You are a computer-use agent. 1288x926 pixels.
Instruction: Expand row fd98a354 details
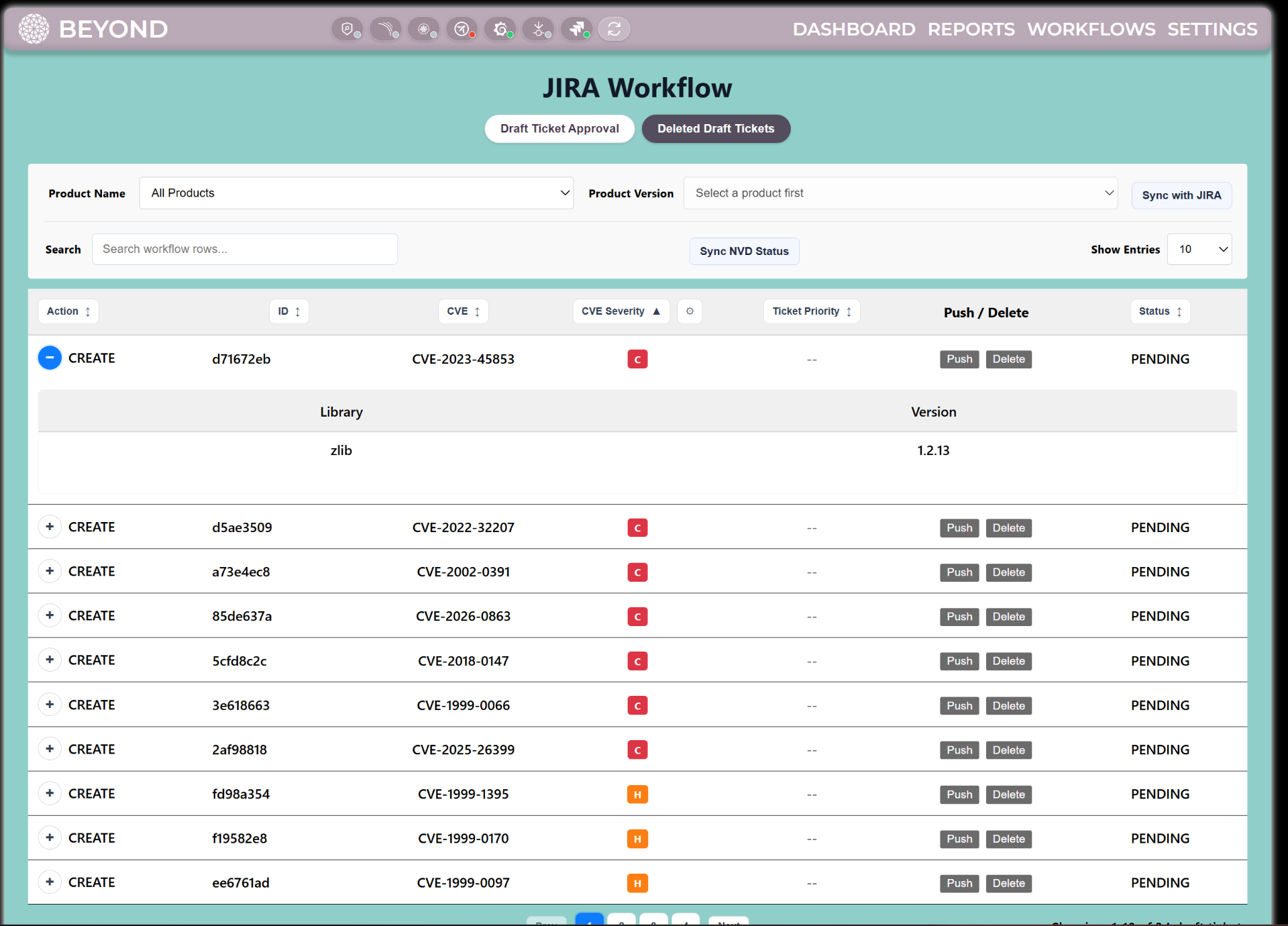(x=50, y=793)
